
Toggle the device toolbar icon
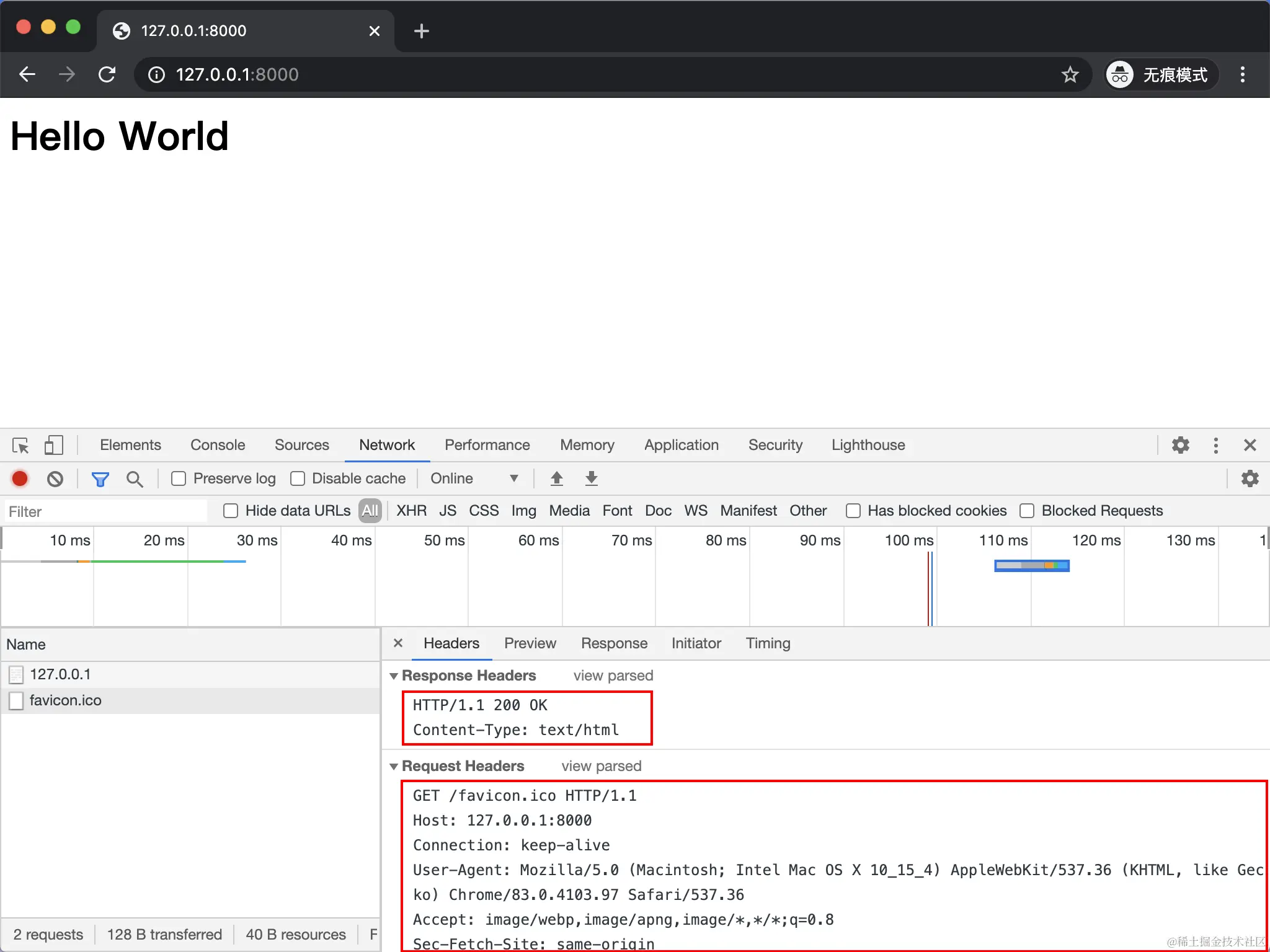click(54, 445)
